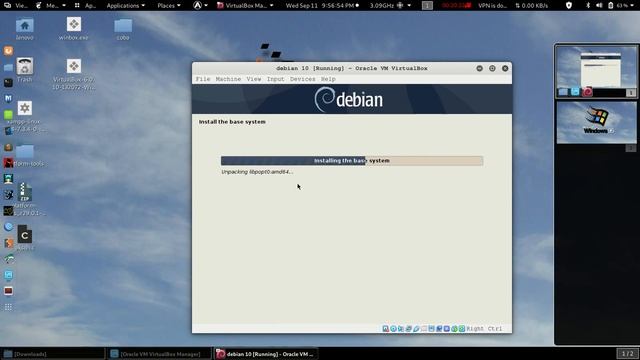Click the Show Applications grid icon
The width and height of the screenshot is (640, 360).
8,307
